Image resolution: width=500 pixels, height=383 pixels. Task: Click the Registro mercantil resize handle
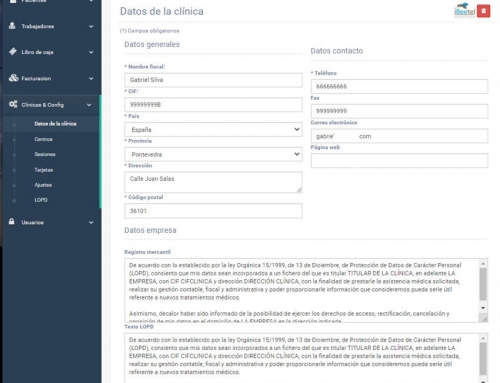click(x=484, y=319)
